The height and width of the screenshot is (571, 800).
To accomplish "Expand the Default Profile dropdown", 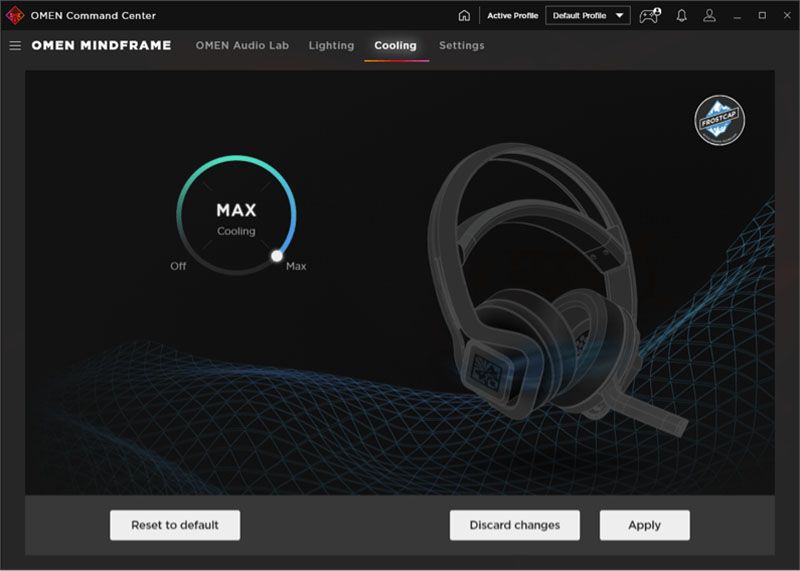I will [x=588, y=16].
